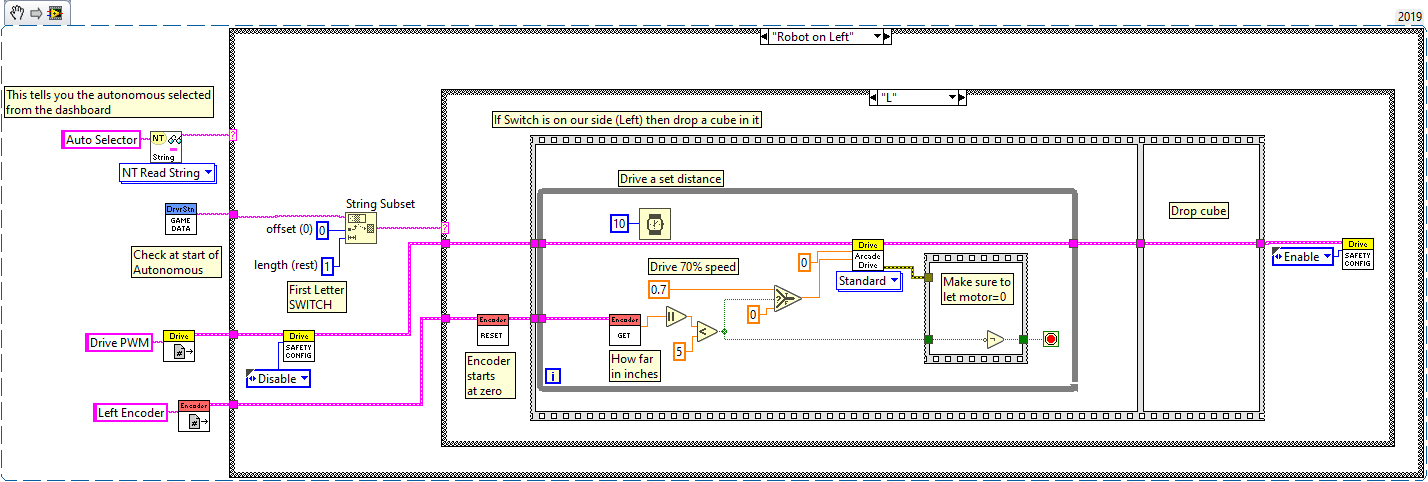Click "Encoder starts at zero" comment
Screen dimensions: 1428x482
(x=490, y=375)
